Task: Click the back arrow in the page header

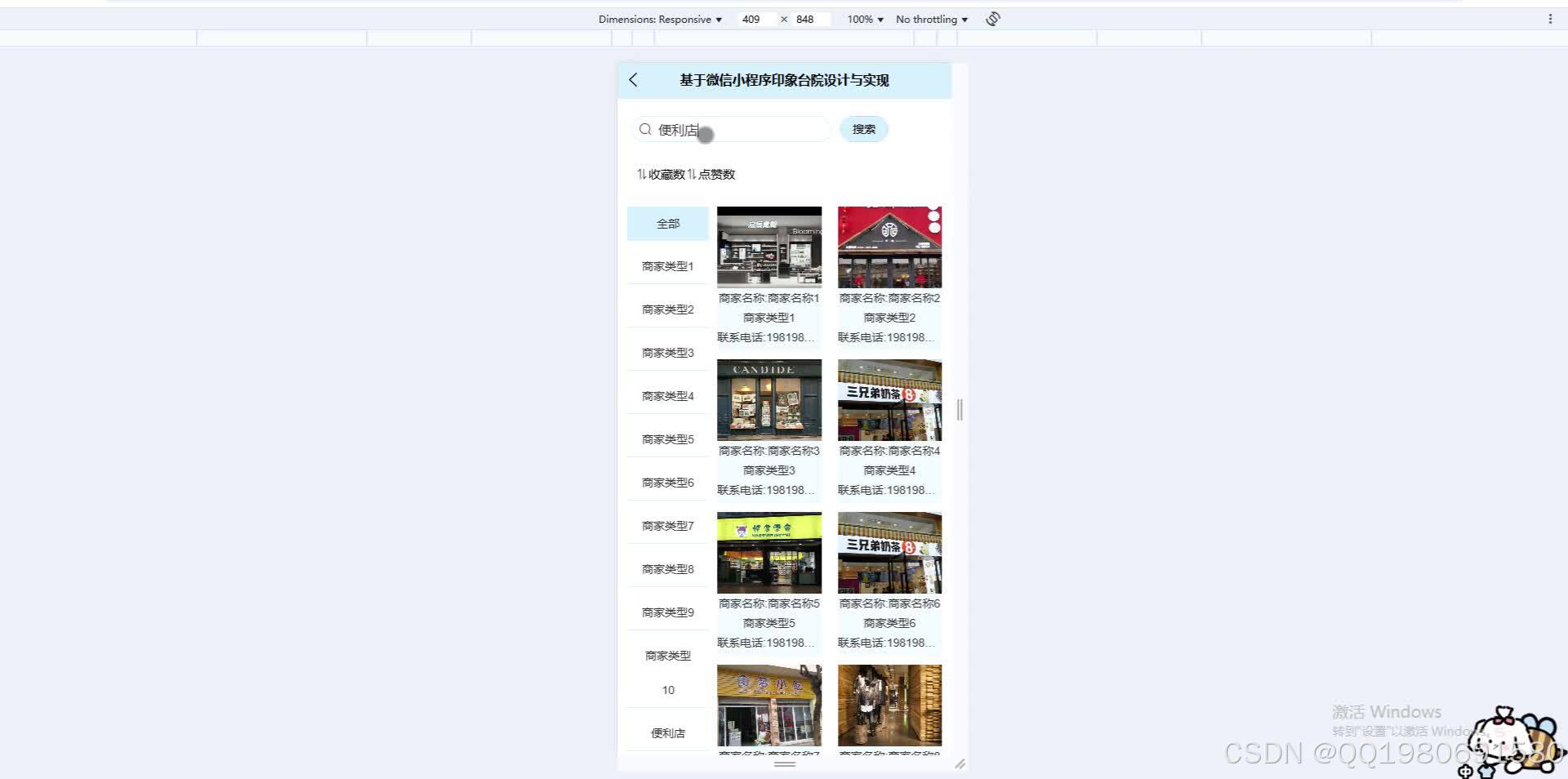Action: [634, 80]
